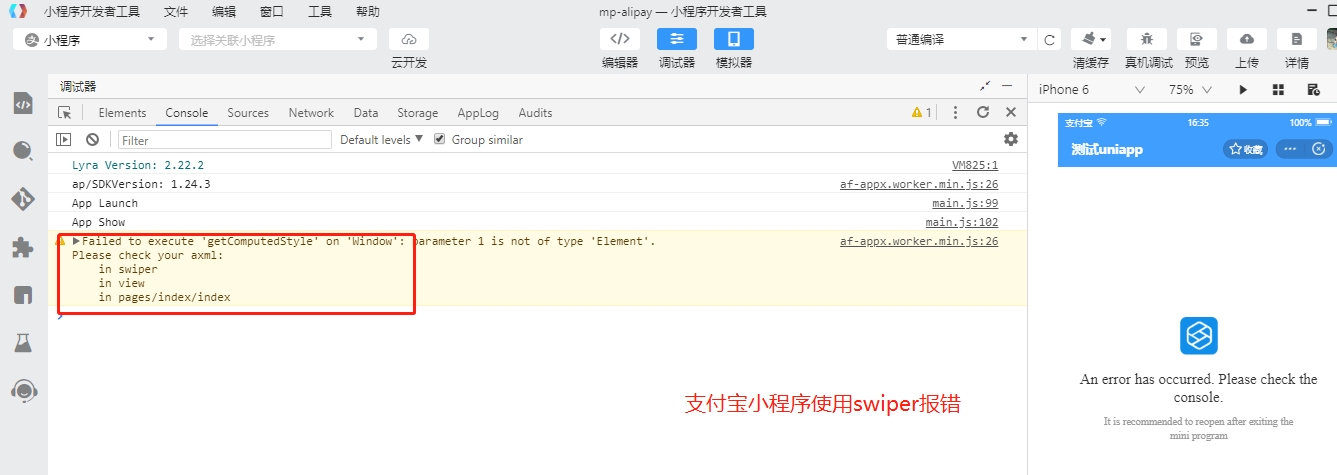This screenshot has height=475, width=1337.
Task: Open the main.js:99 source link
Action: 965,203
